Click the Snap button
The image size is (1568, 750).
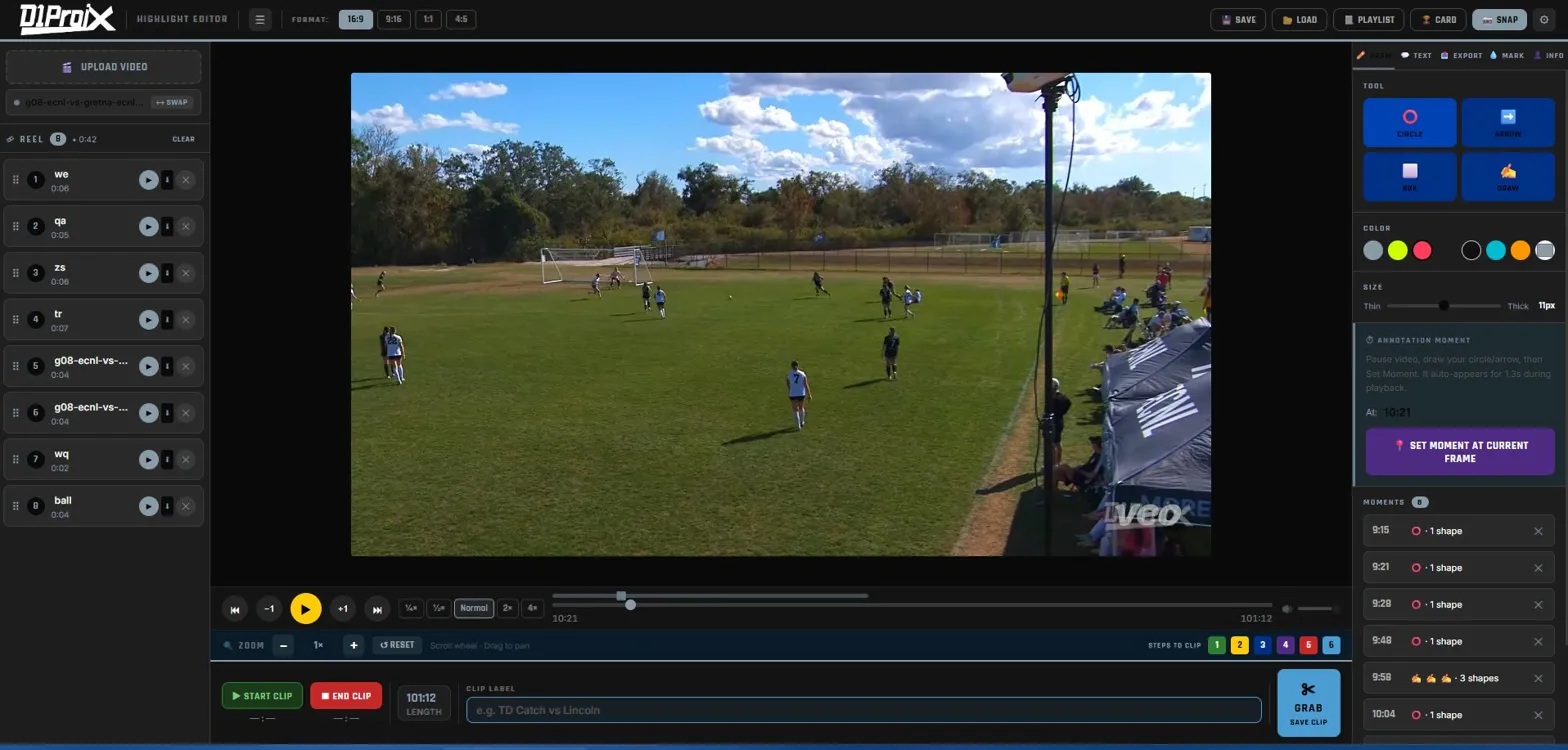(x=1500, y=19)
